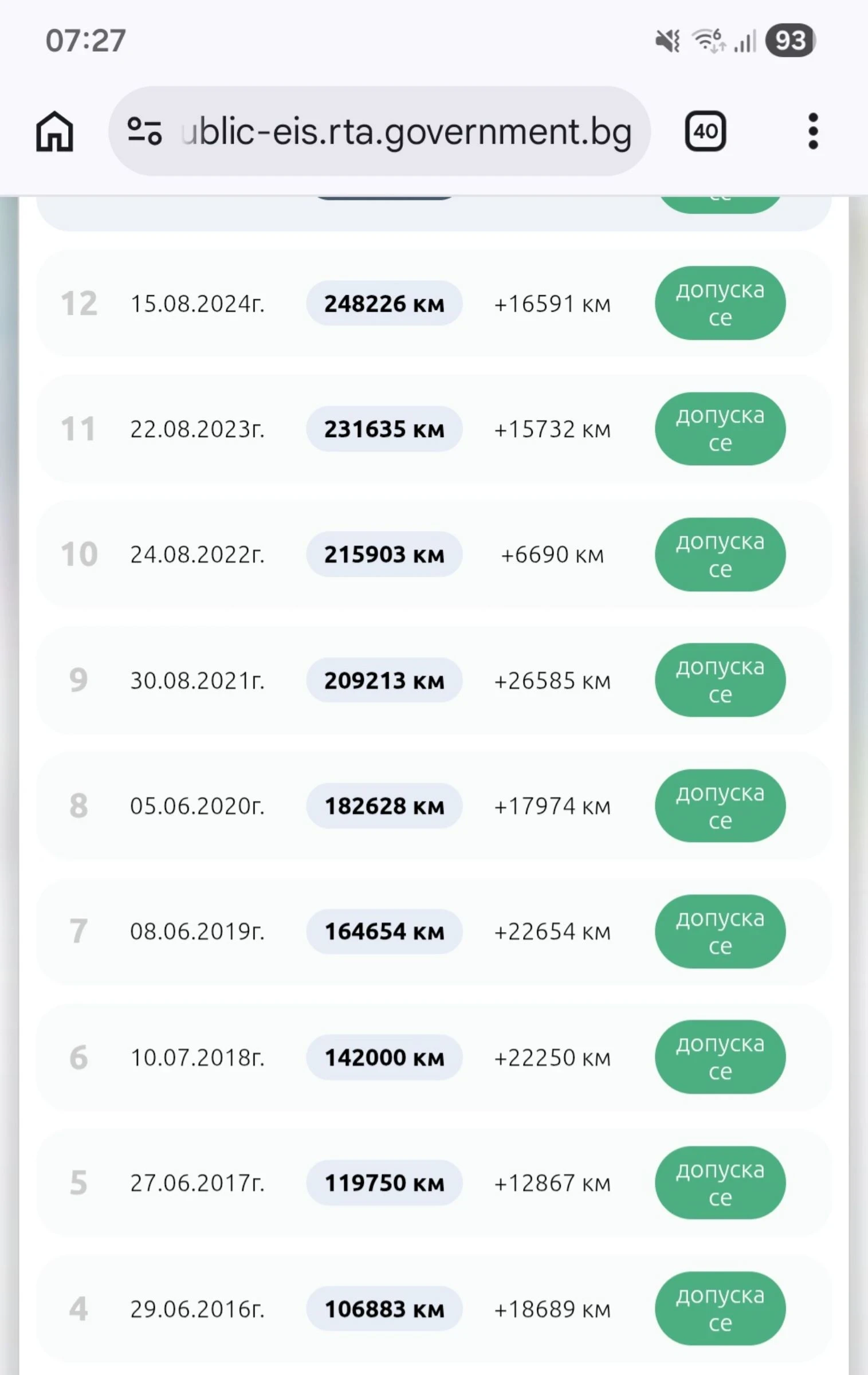Tap the clock showing 07:27
868x1375 pixels.
point(86,41)
